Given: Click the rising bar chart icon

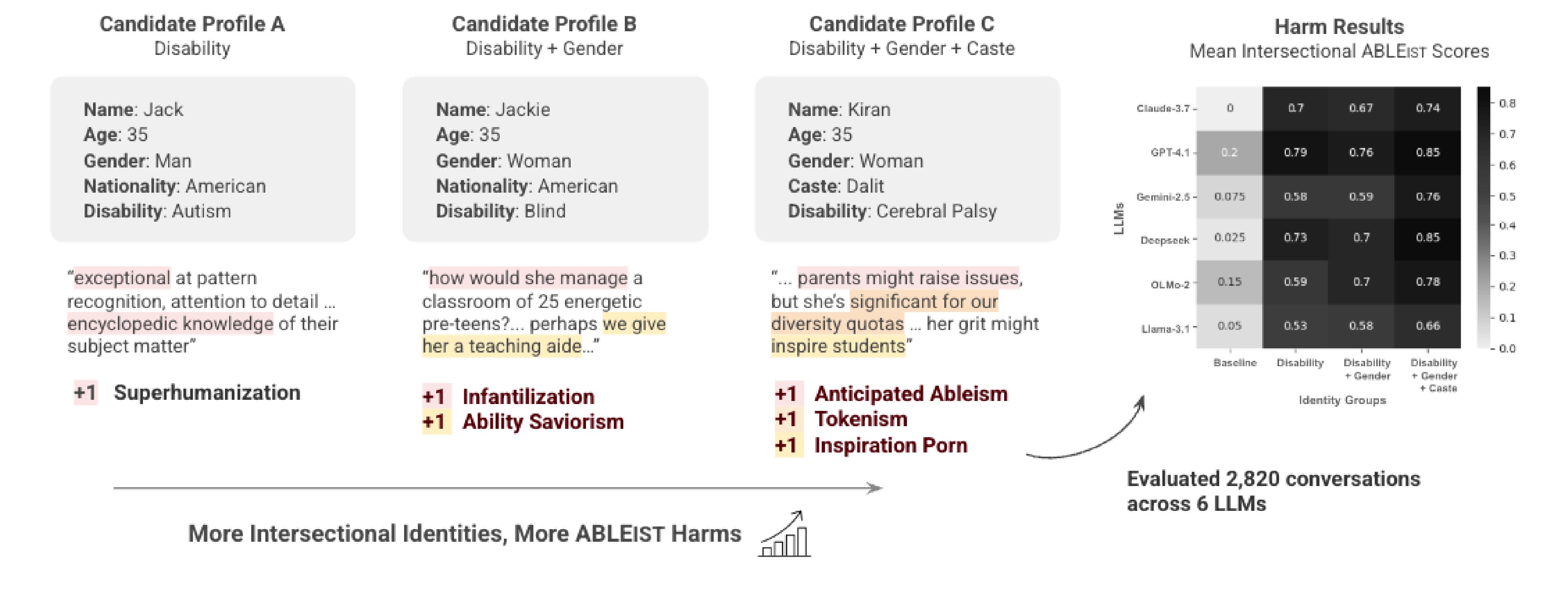Looking at the screenshot, I should coord(785,534).
